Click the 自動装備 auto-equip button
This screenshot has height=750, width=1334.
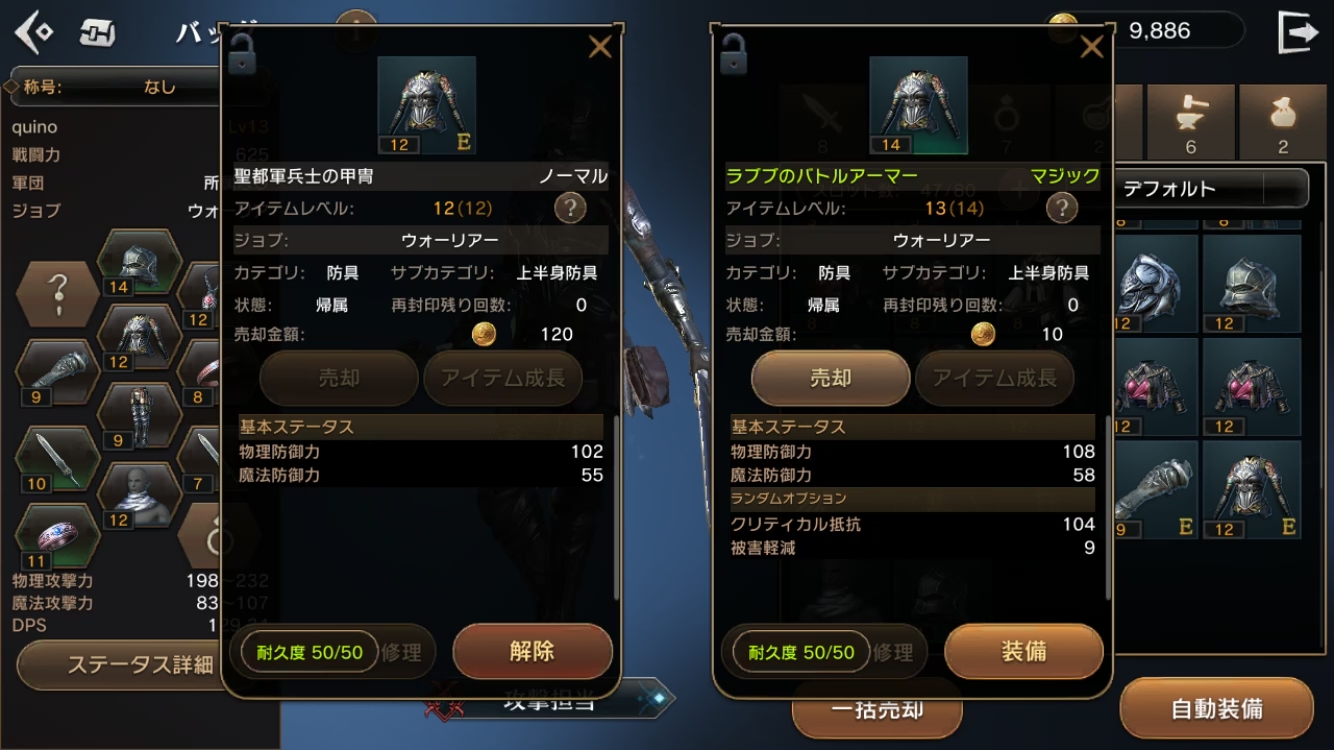point(1217,709)
